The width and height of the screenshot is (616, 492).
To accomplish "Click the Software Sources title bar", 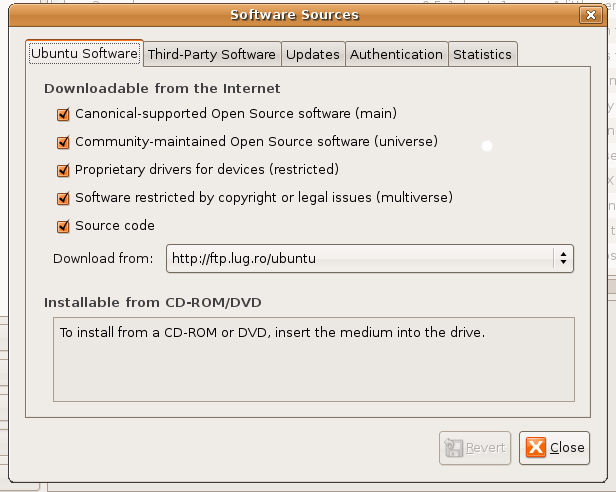I will coord(295,15).
